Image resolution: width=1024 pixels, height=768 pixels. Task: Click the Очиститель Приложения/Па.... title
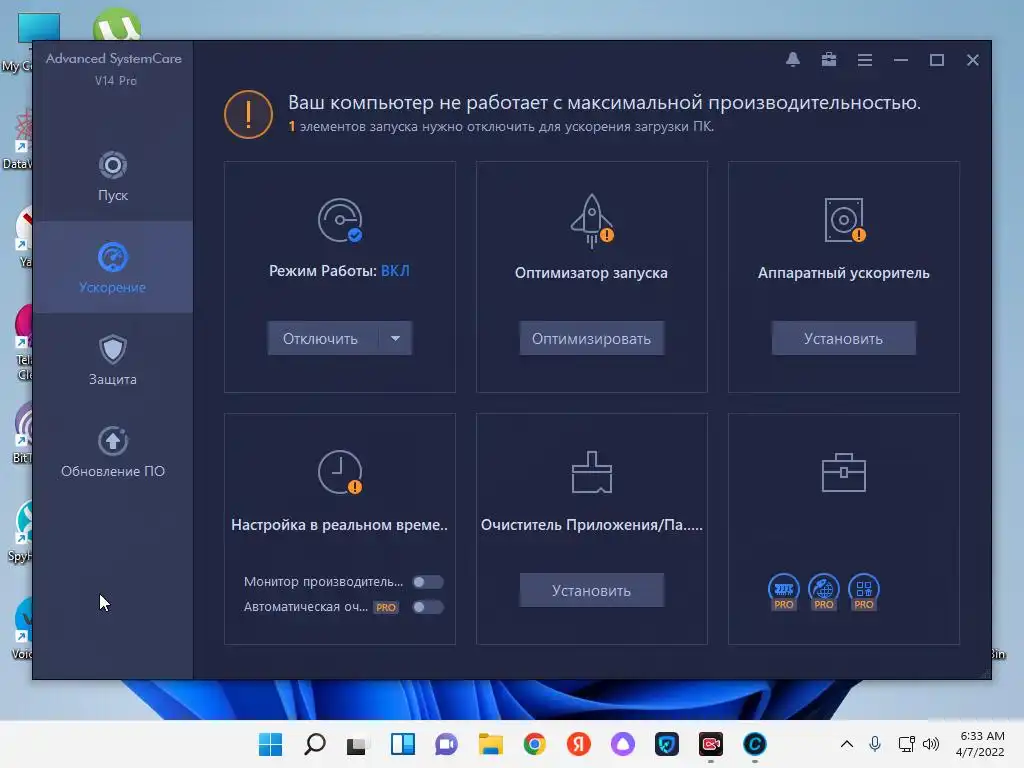[x=592, y=525]
